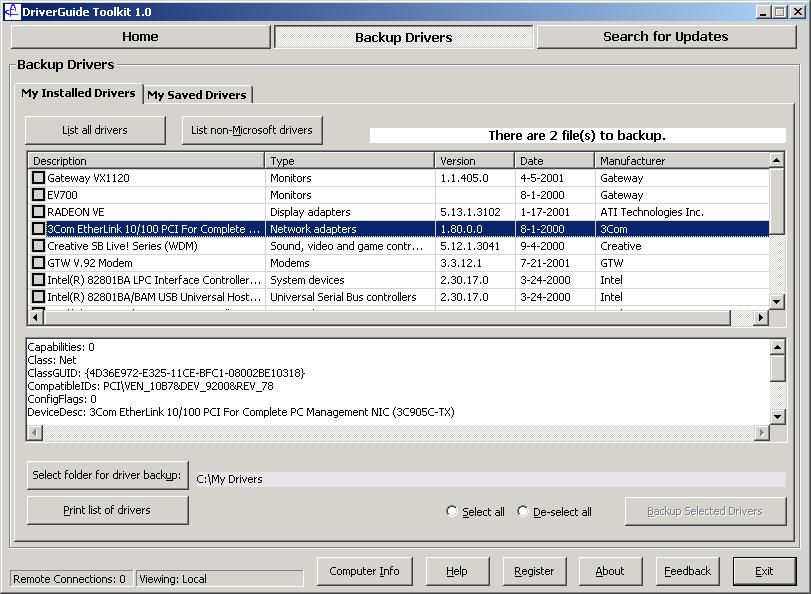Click the List all drivers button
This screenshot has width=811, height=594.
(95, 130)
